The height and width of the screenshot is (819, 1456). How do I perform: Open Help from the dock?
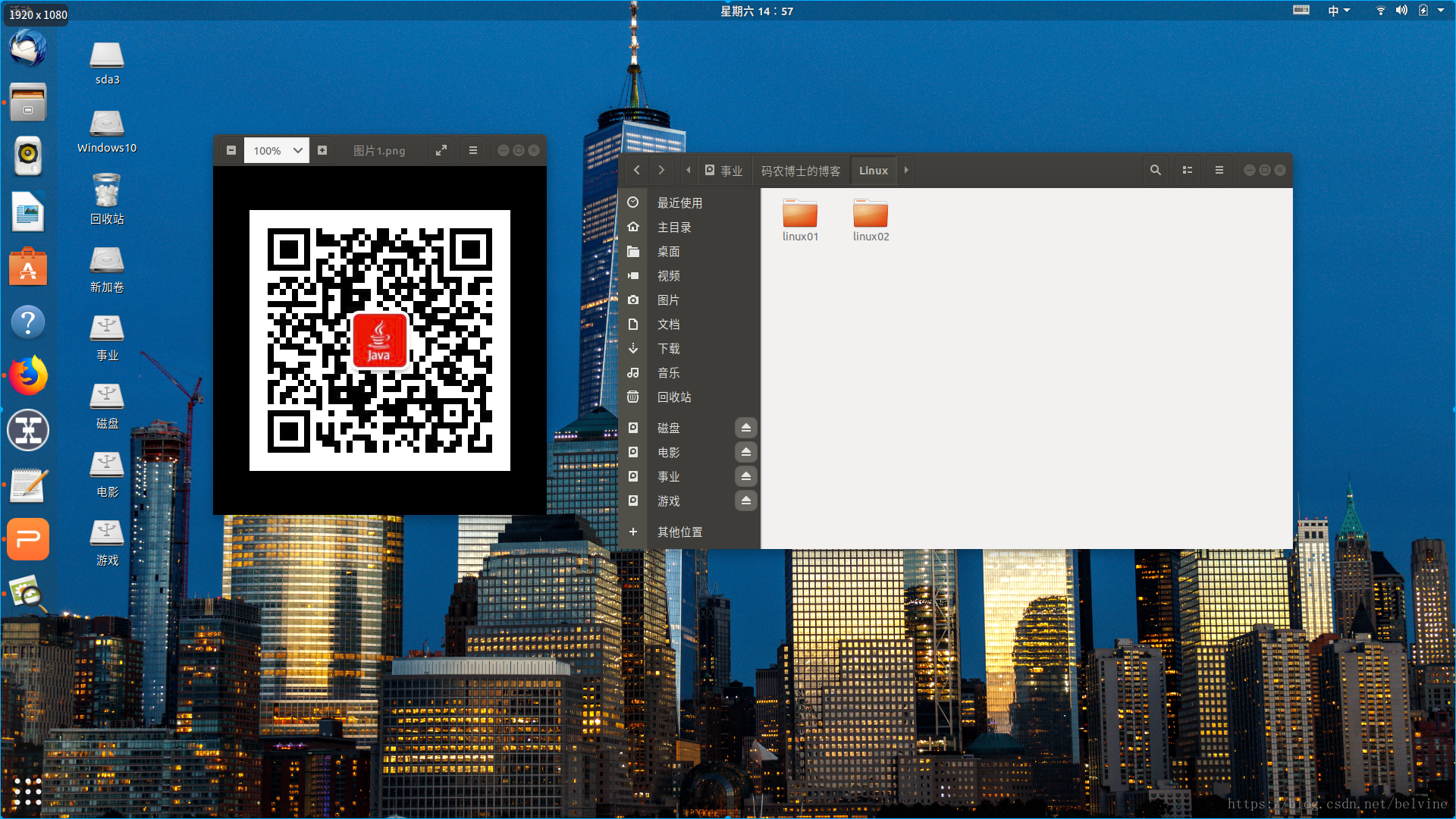click(28, 322)
